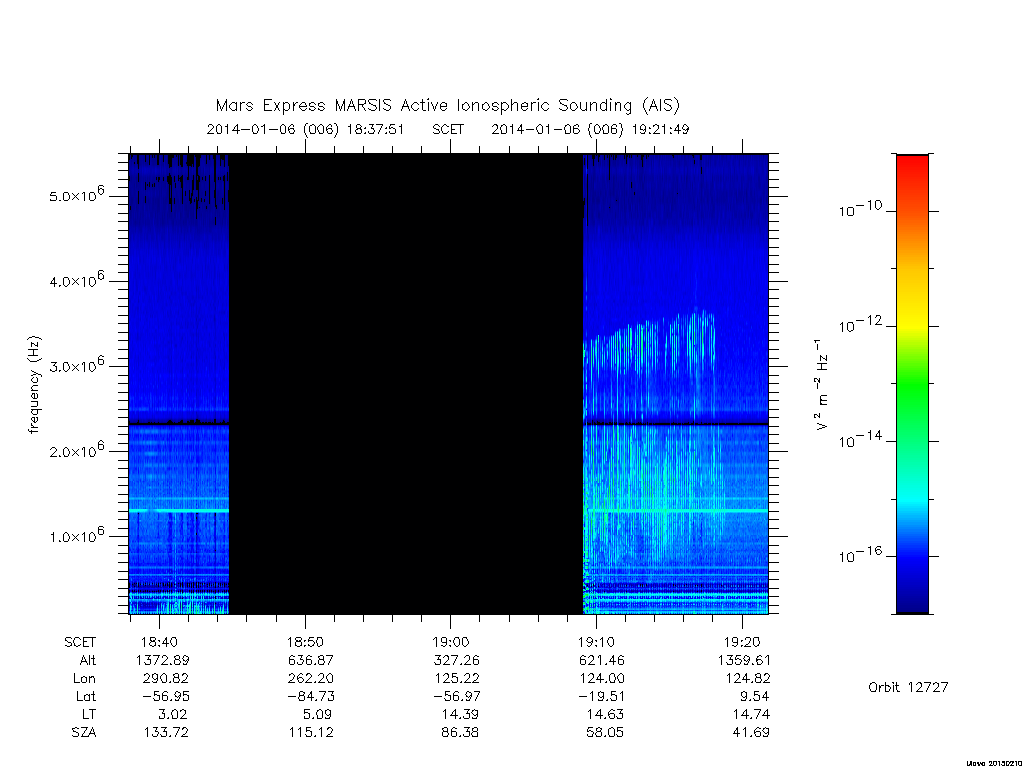
Task: Click the SZA row label
Action: (x=84, y=732)
